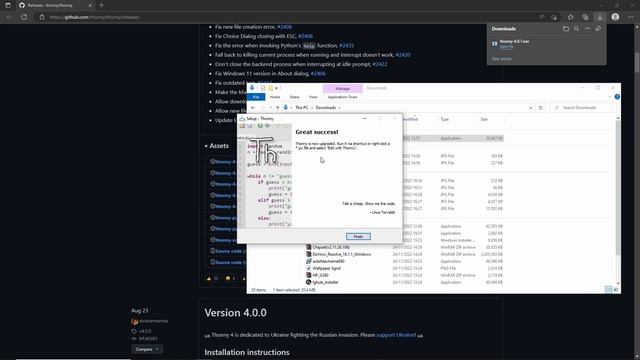
Task: Open the Home ribbon tab in File Explorer
Action: (x=275, y=97)
